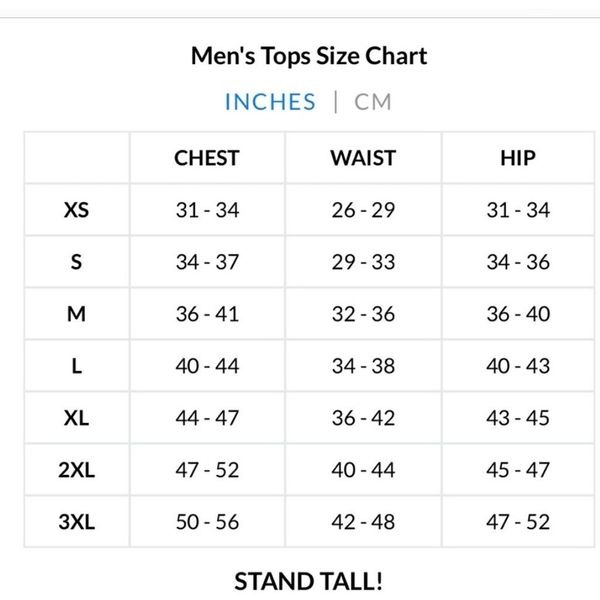The height and width of the screenshot is (600, 600).
Task: Click the 2XL chest value 47 - 52
Action: coord(207,470)
